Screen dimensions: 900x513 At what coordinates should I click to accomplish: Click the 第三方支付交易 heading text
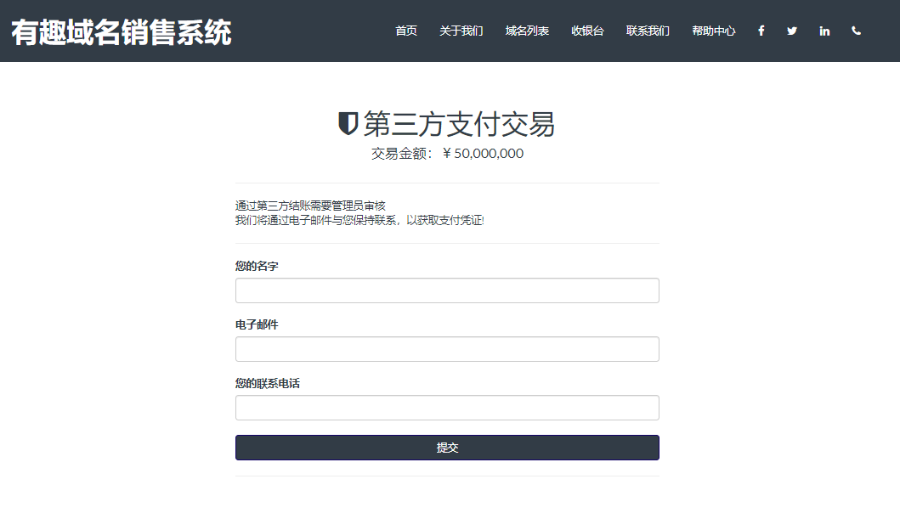pos(459,124)
